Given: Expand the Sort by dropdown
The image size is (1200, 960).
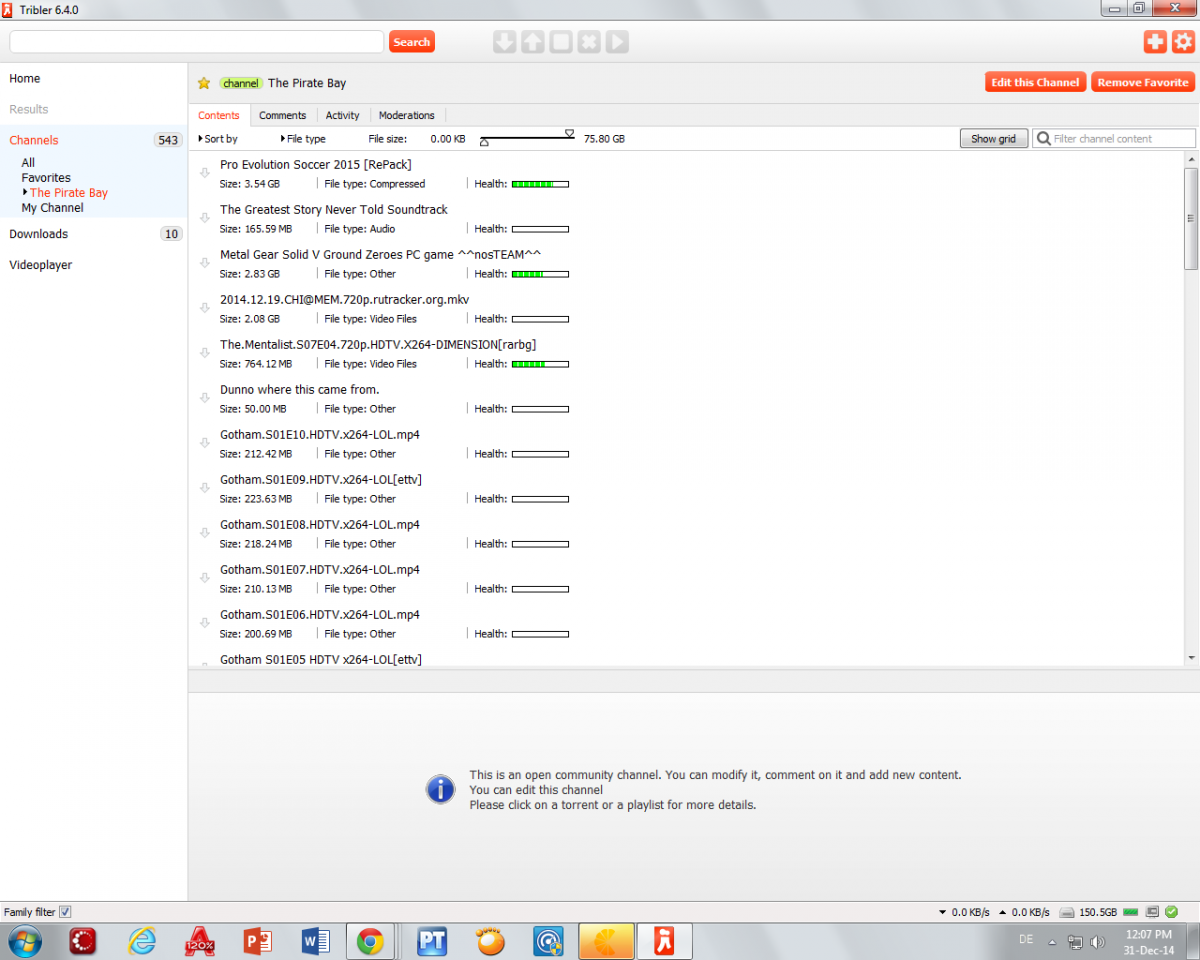Looking at the screenshot, I should [x=218, y=139].
